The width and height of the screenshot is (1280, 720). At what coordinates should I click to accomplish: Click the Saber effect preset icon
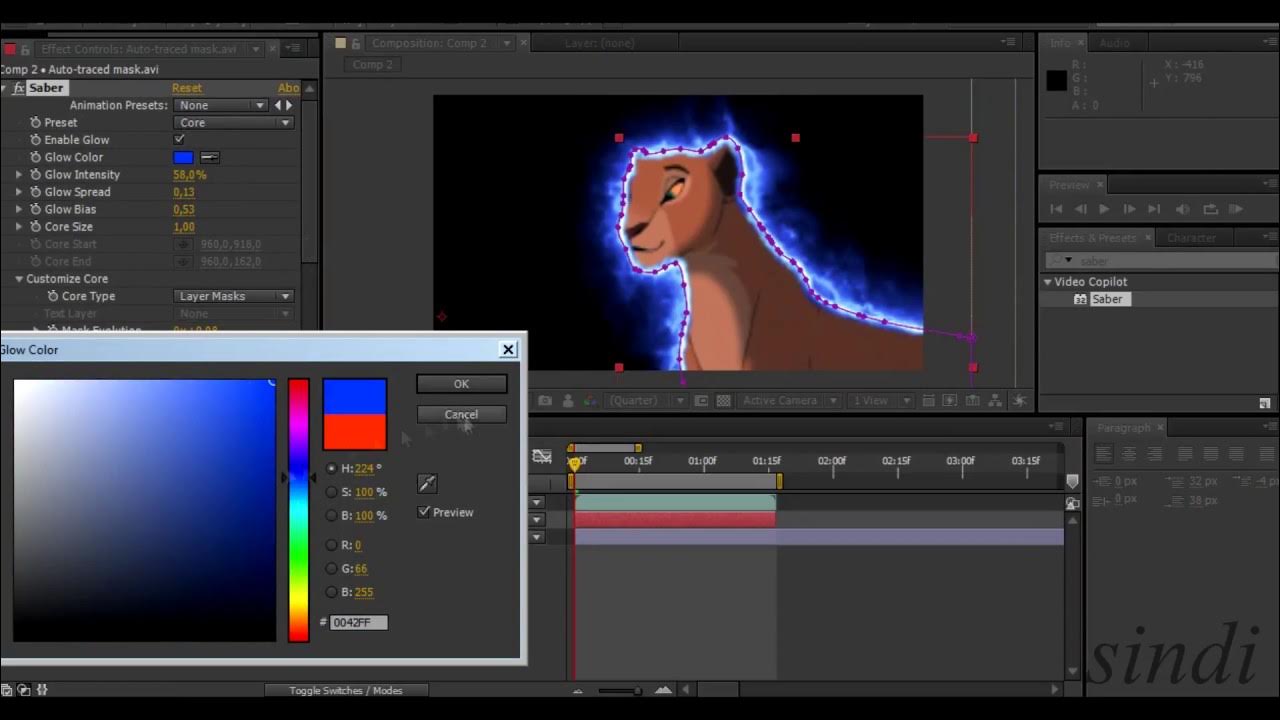click(1080, 299)
